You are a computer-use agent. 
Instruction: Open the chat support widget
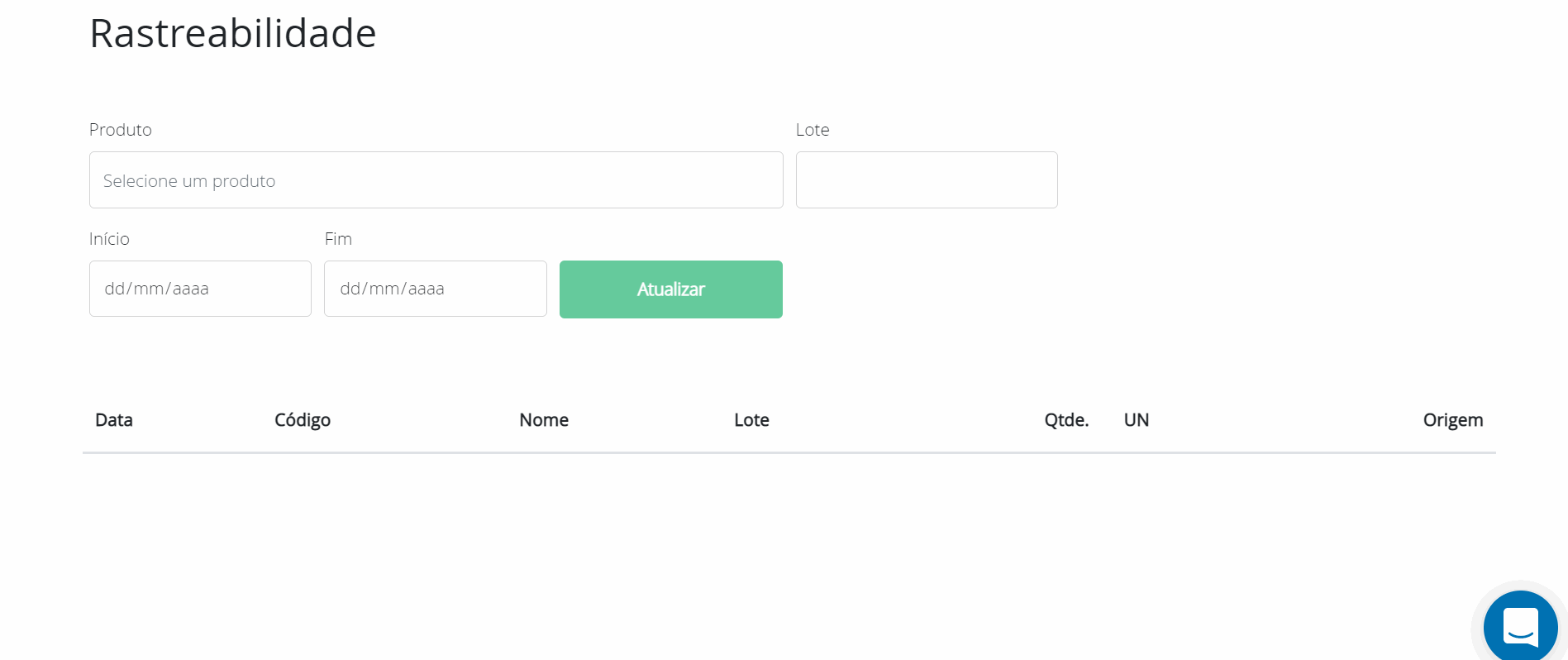(1520, 627)
